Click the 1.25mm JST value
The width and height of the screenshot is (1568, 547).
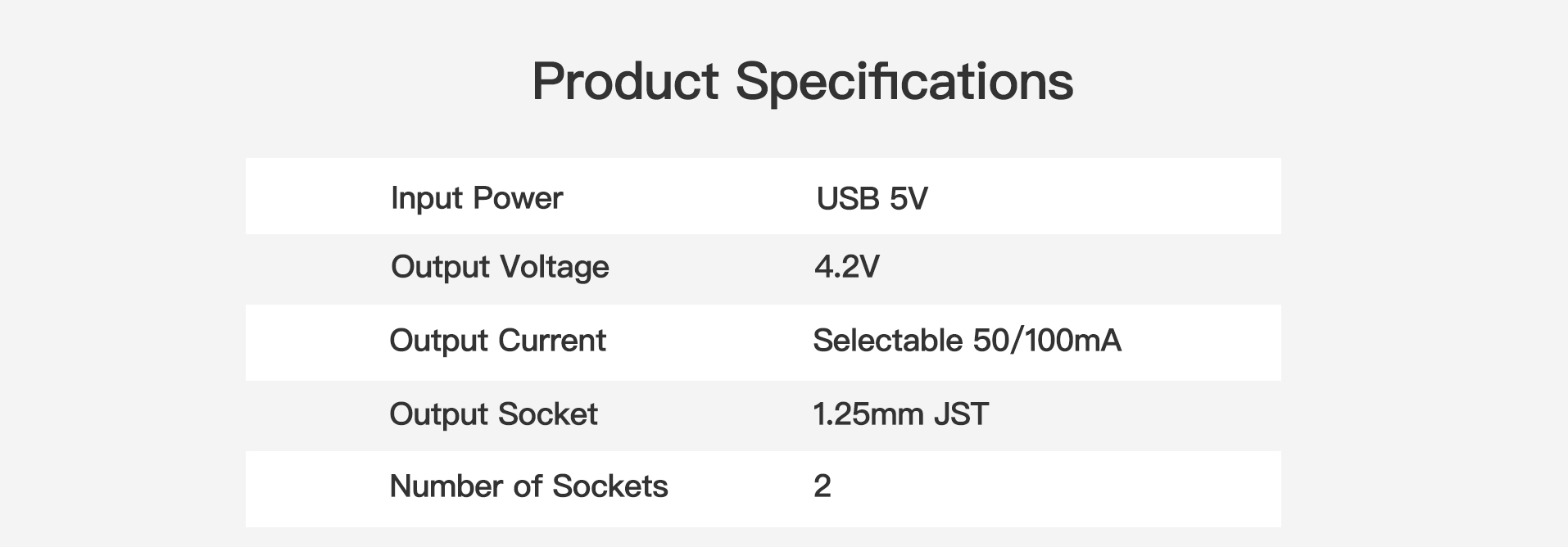coord(901,414)
